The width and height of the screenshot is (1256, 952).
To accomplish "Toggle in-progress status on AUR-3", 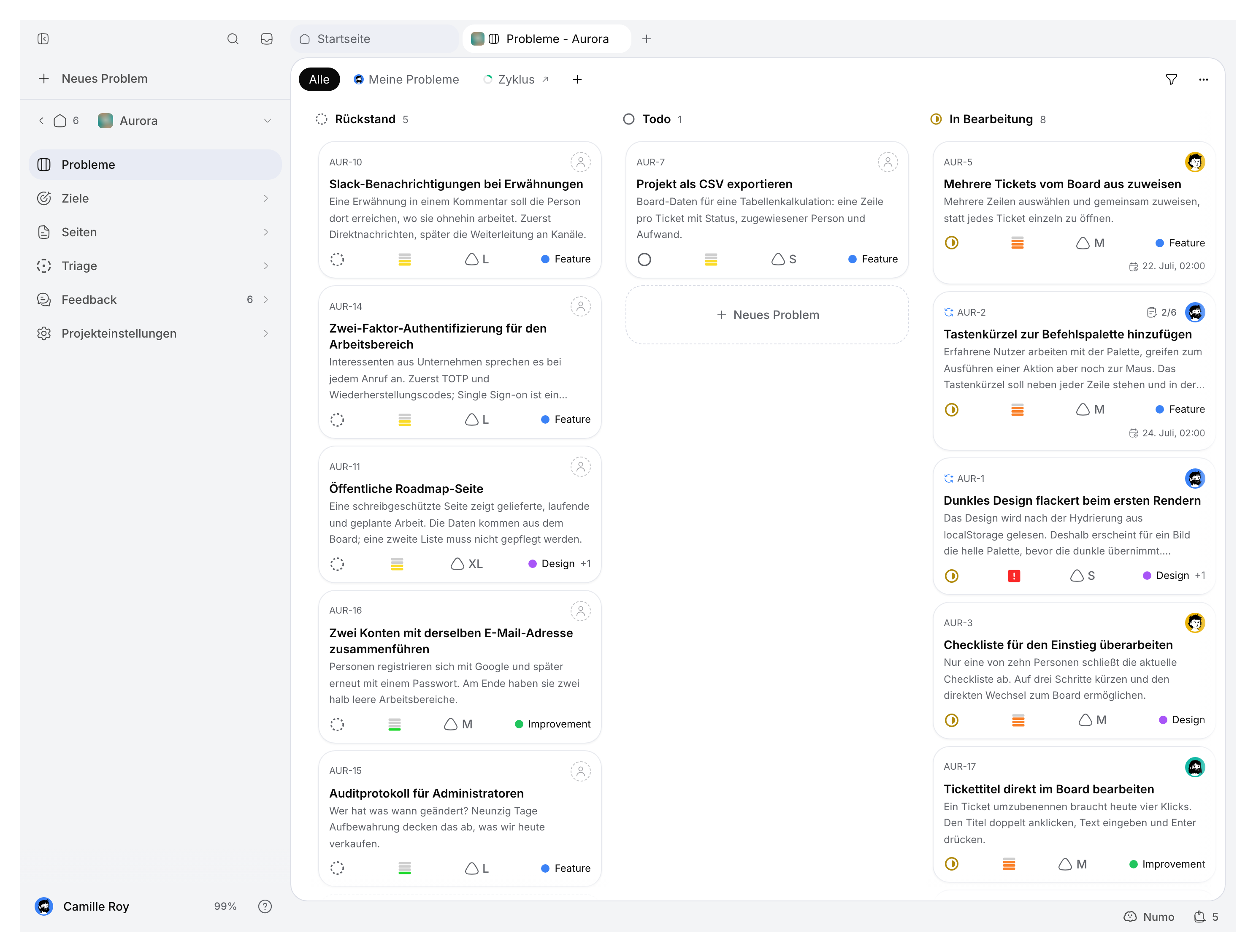I will (x=952, y=720).
